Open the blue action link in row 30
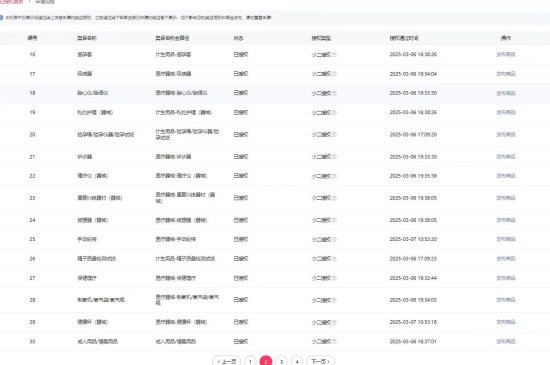 tap(506, 341)
